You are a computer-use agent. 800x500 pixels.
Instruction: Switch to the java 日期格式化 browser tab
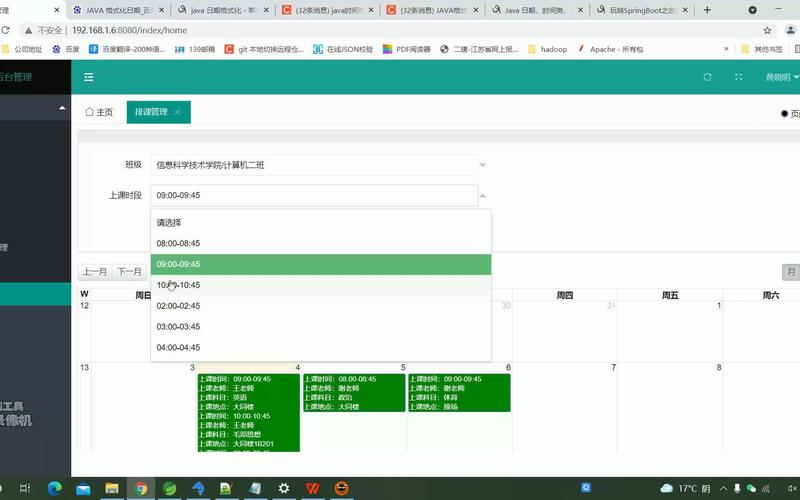click(x=223, y=10)
